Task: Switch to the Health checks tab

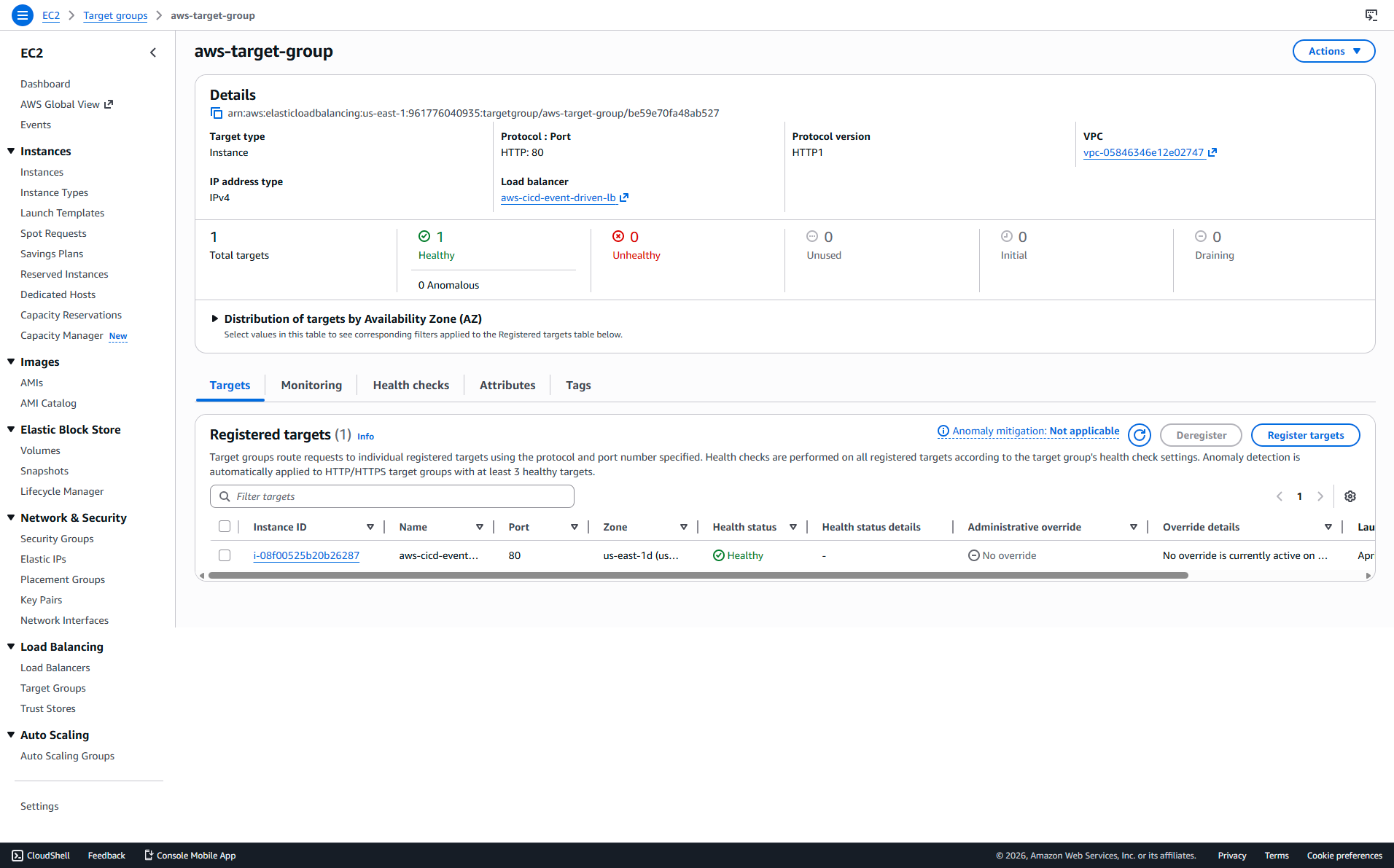Action: 411,385
